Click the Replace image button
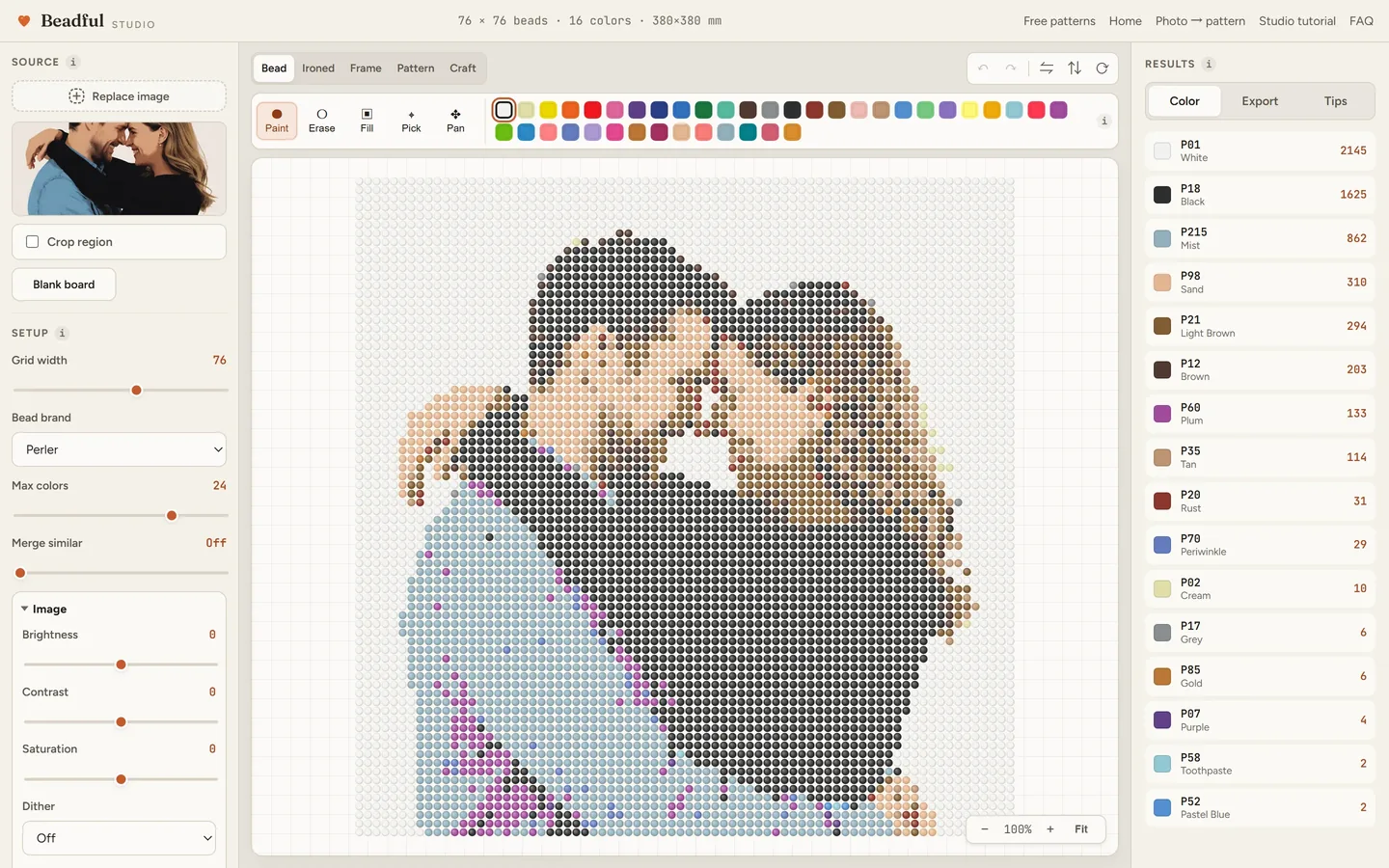This screenshot has width=1389, height=868. 119,96
